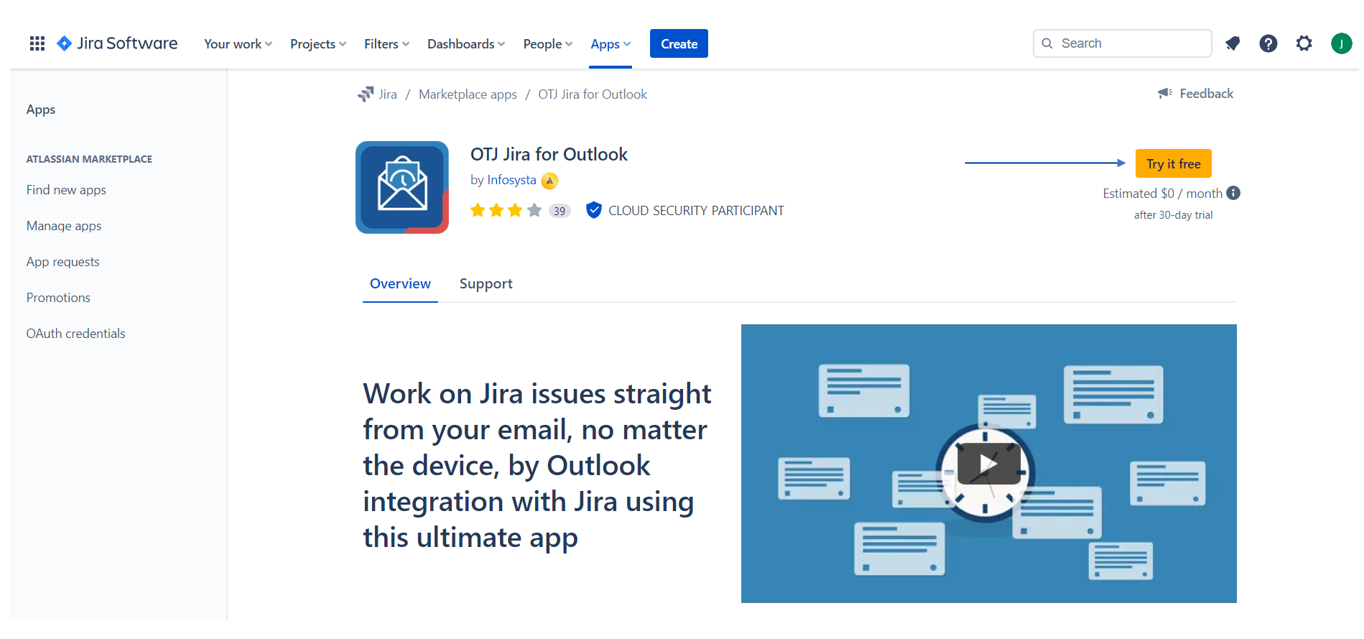
Task: Click the Cloud Security shield icon
Action: coord(593,210)
